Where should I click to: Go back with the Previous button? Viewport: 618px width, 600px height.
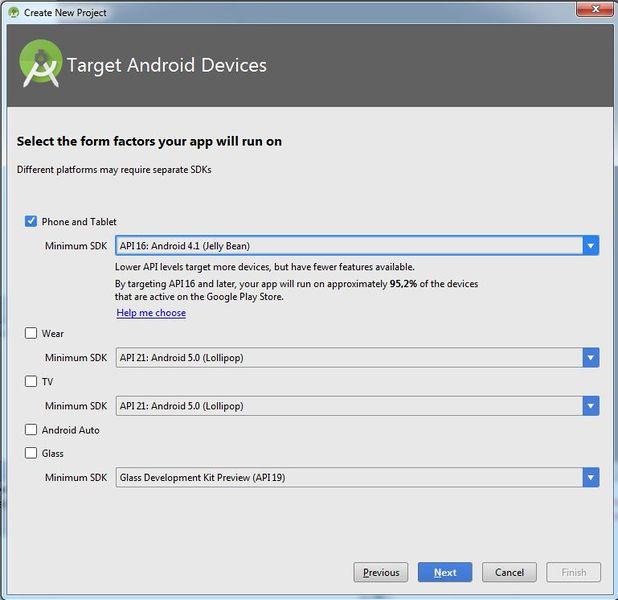[381, 572]
